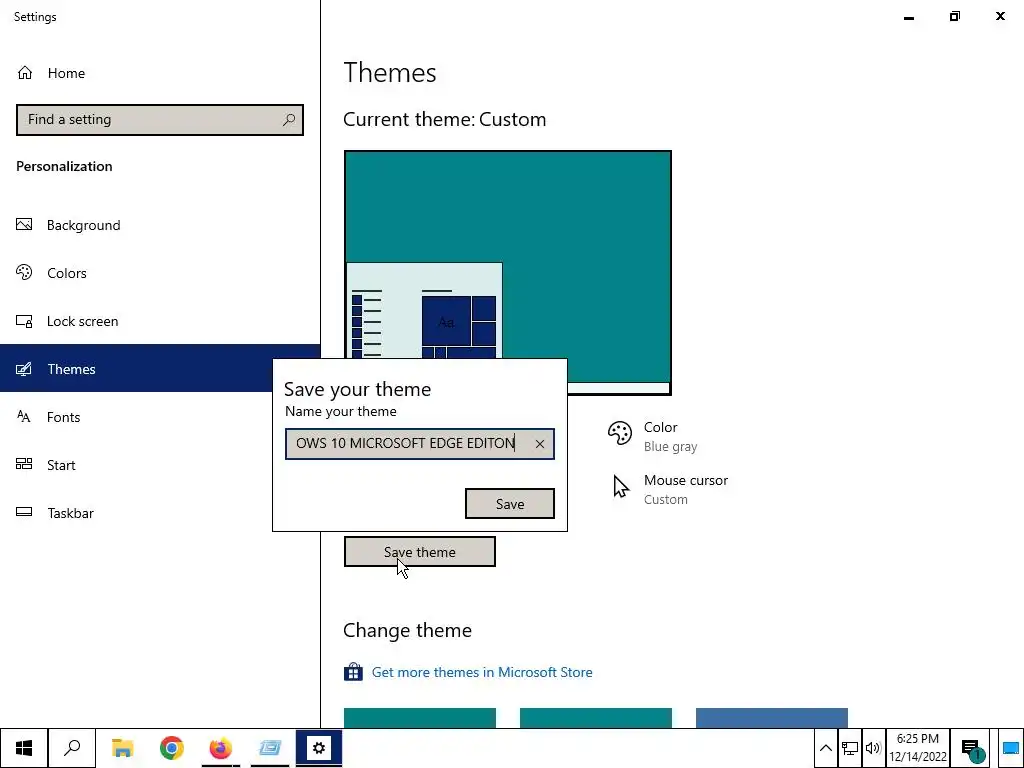Viewport: 1024px width, 768px height.
Task: Click the Lock screen sidebar icon
Action: click(x=24, y=321)
